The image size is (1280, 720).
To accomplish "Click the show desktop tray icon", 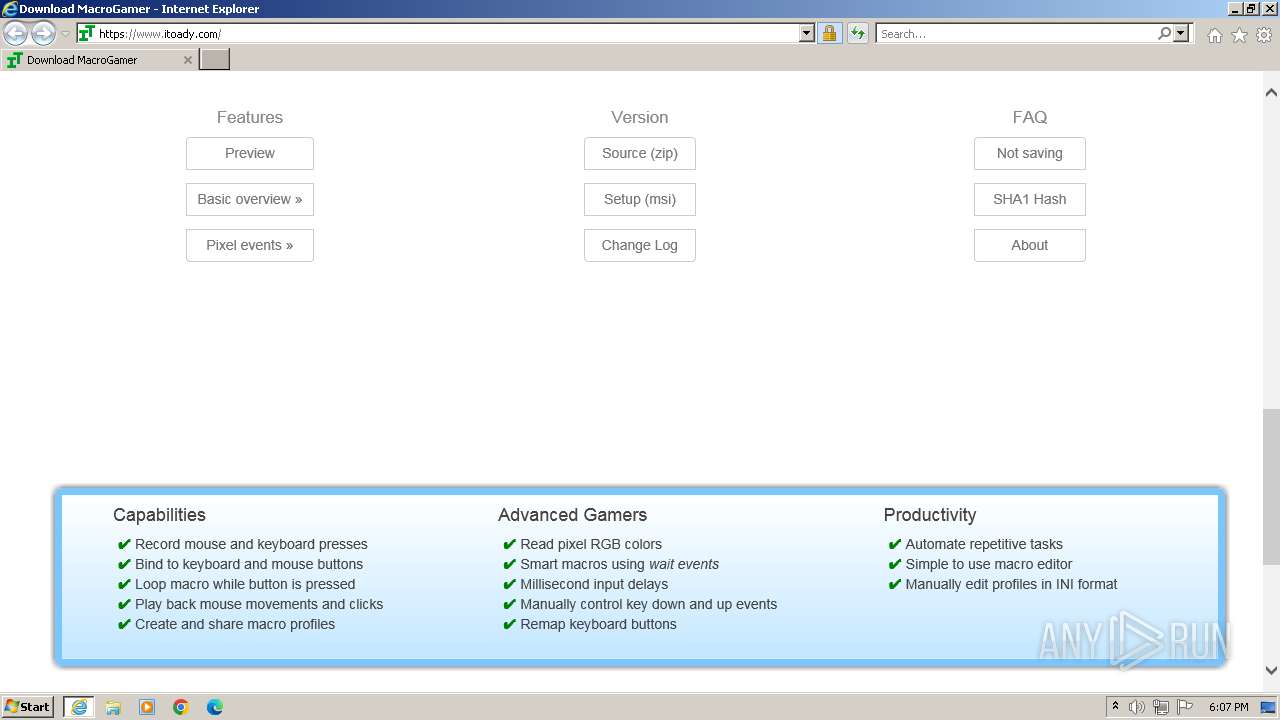I will click(x=1268, y=707).
